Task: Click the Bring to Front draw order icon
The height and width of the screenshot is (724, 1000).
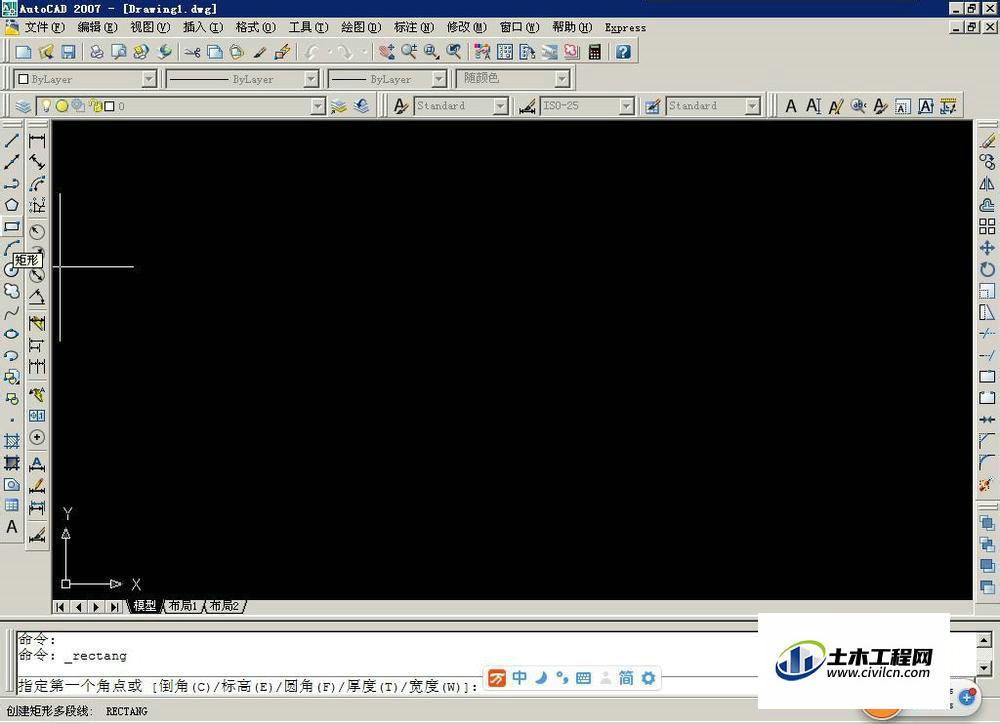Action: coord(987,524)
